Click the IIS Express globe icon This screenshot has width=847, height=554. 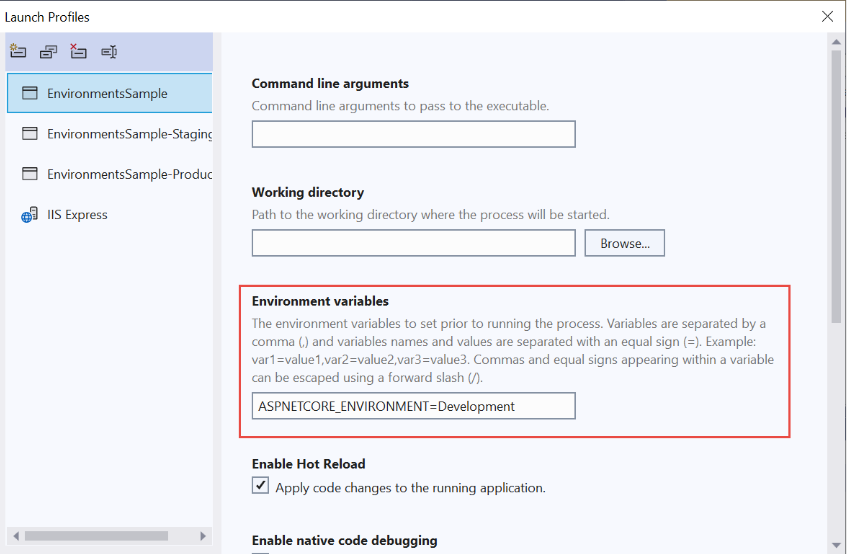[29, 215]
